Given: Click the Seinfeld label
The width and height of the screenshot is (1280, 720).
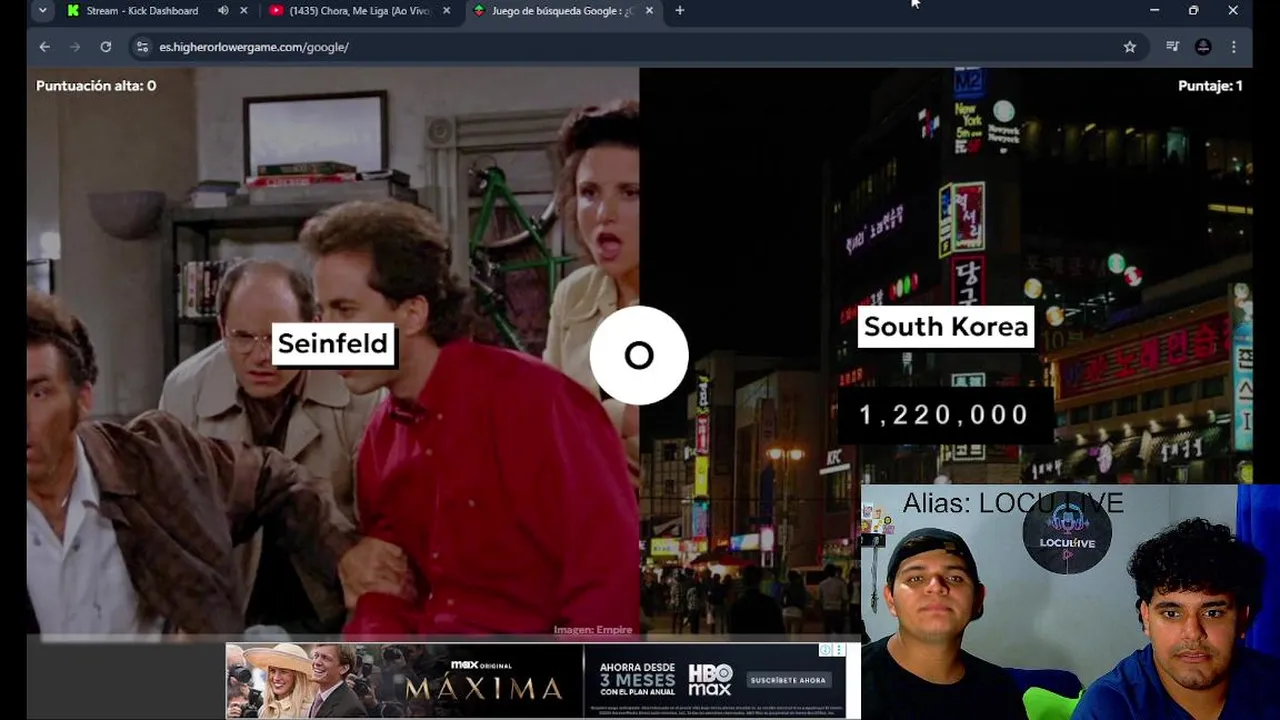Looking at the screenshot, I should coord(333,344).
